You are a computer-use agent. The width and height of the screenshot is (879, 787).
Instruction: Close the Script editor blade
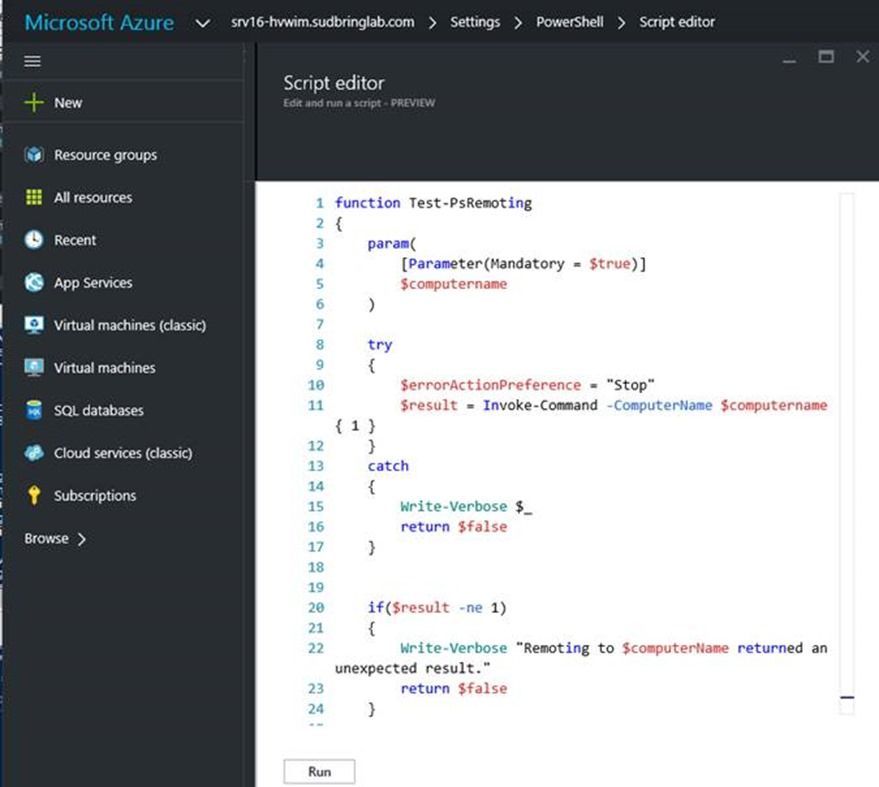863,57
